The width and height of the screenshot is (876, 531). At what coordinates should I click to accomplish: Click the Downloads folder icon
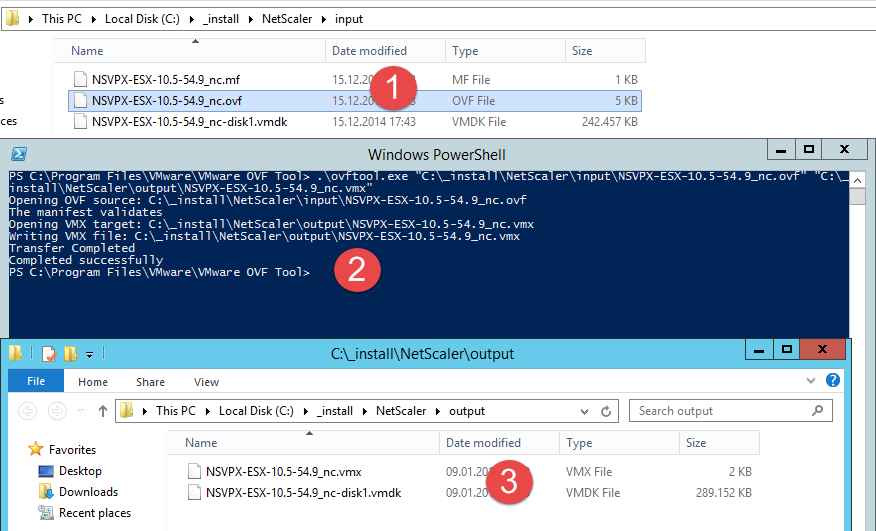coord(46,492)
